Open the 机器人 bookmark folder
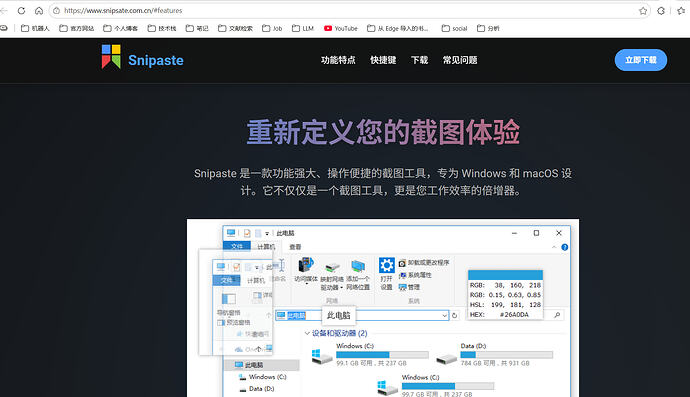690x397 pixels. 35,28
